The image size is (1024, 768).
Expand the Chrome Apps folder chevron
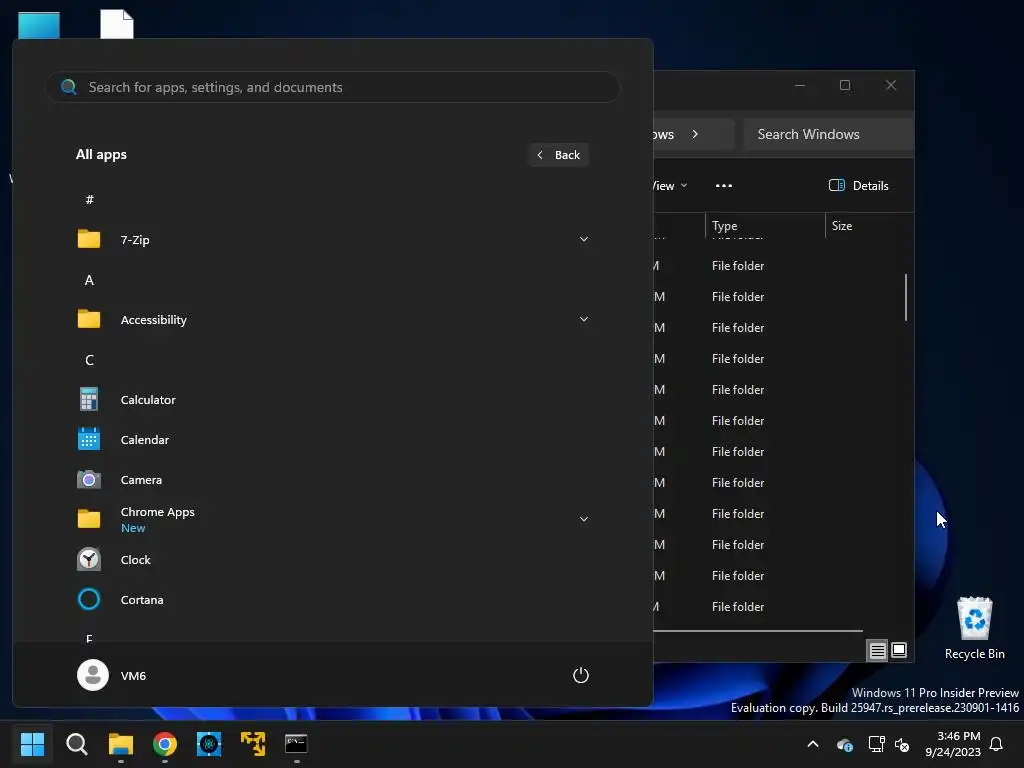(584, 519)
